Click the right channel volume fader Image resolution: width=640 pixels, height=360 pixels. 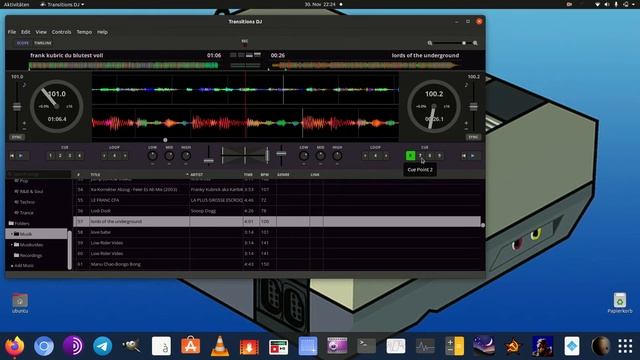pos(281,153)
